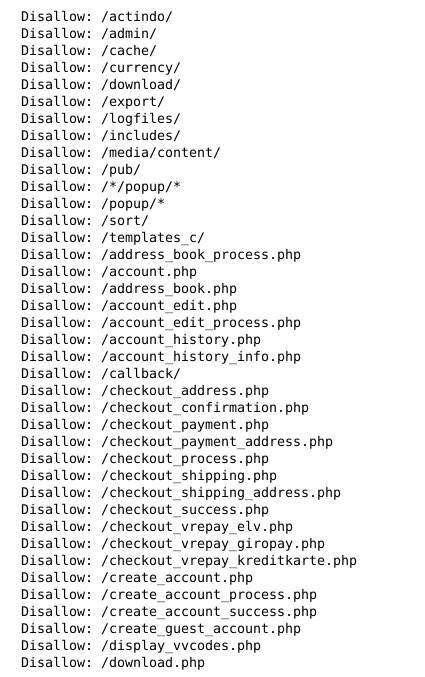Select the /media/content/ path text

tap(161, 152)
